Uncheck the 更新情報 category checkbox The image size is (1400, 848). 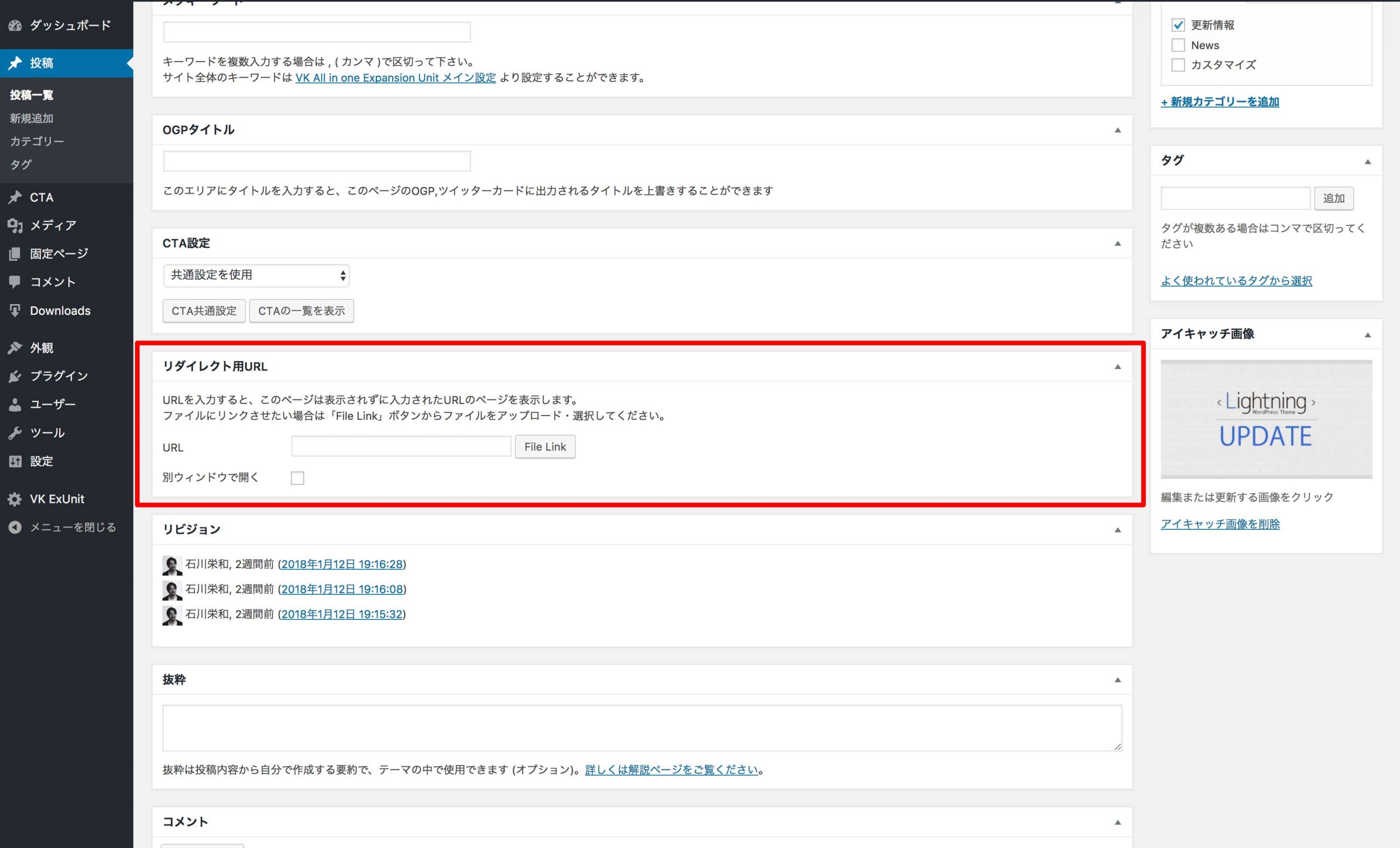pos(1178,25)
